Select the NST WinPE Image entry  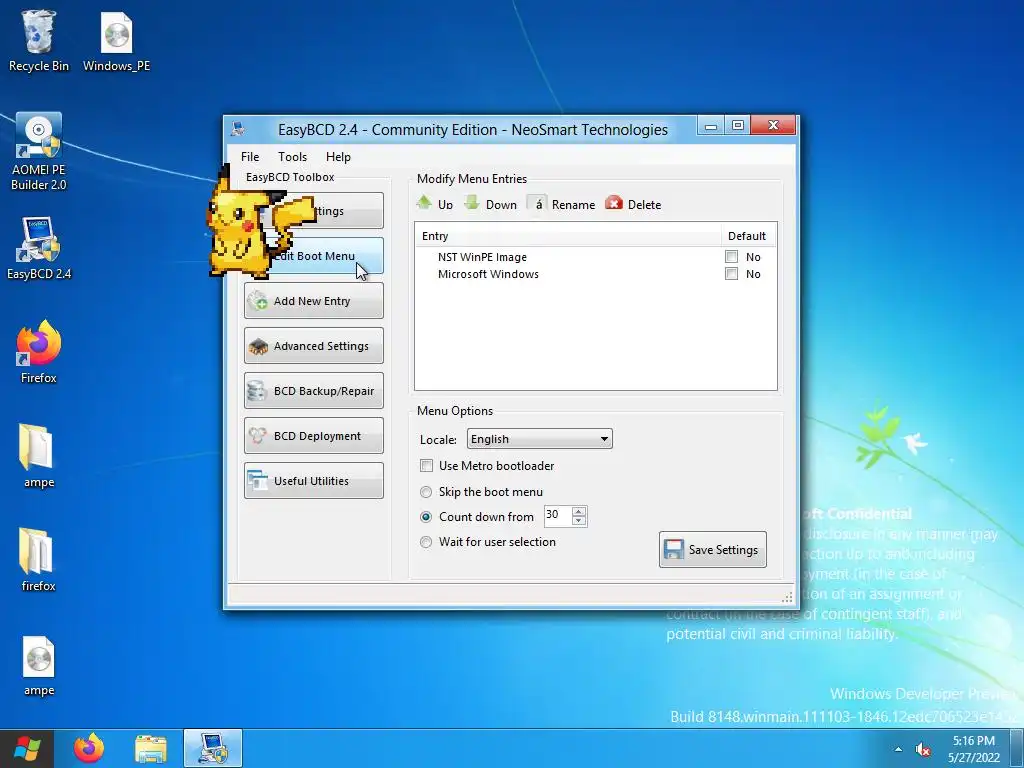pyautogui.click(x=482, y=257)
